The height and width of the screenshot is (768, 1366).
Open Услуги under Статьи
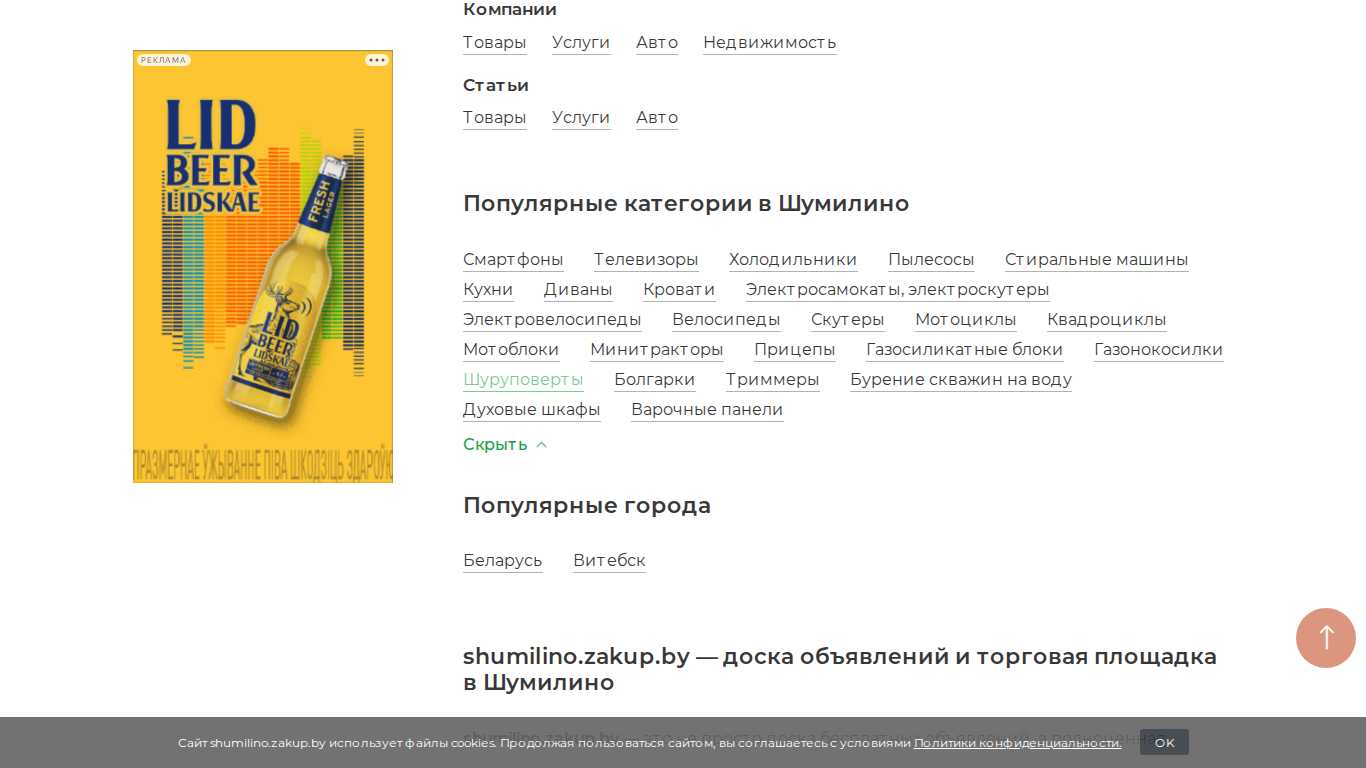[581, 117]
